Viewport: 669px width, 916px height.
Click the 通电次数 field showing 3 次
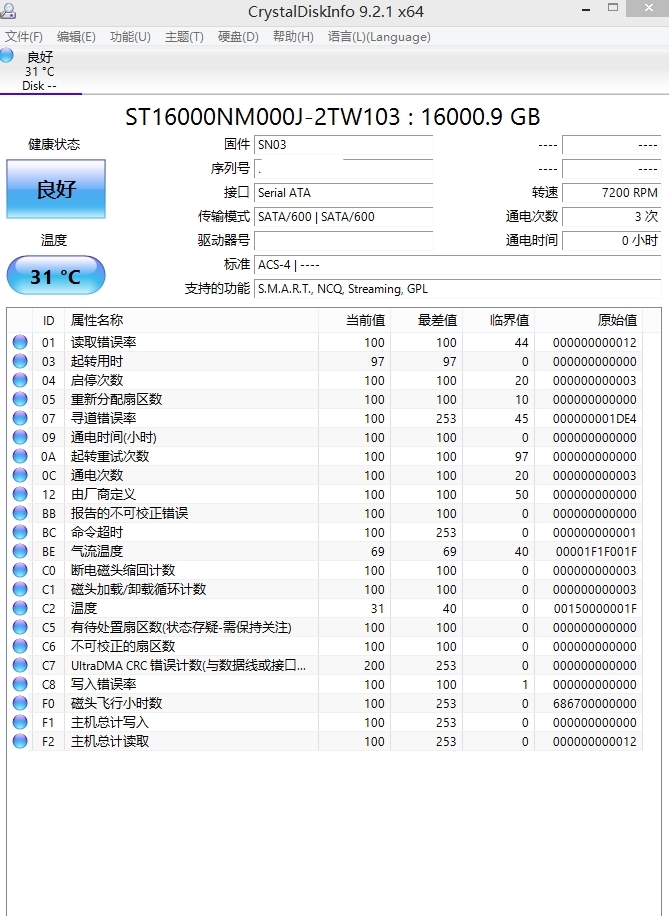tap(612, 217)
